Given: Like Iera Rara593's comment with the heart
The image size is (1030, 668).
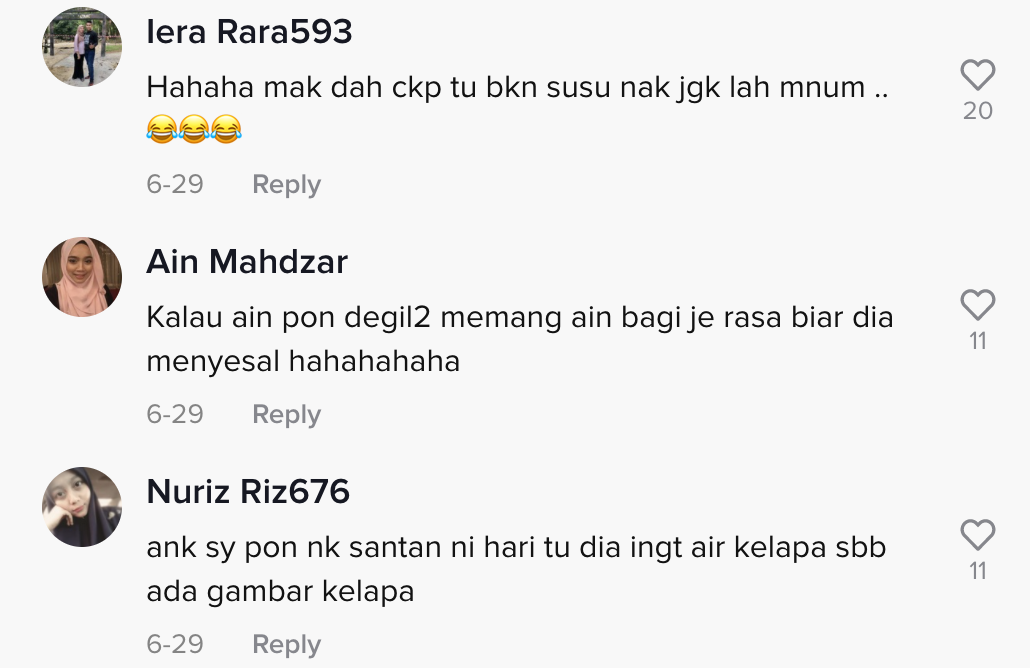Looking at the screenshot, I should tap(977, 74).
